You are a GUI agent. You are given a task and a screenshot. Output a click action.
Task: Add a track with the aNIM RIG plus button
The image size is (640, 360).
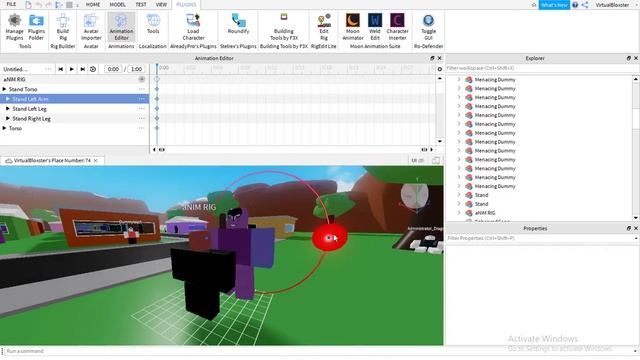(142, 79)
